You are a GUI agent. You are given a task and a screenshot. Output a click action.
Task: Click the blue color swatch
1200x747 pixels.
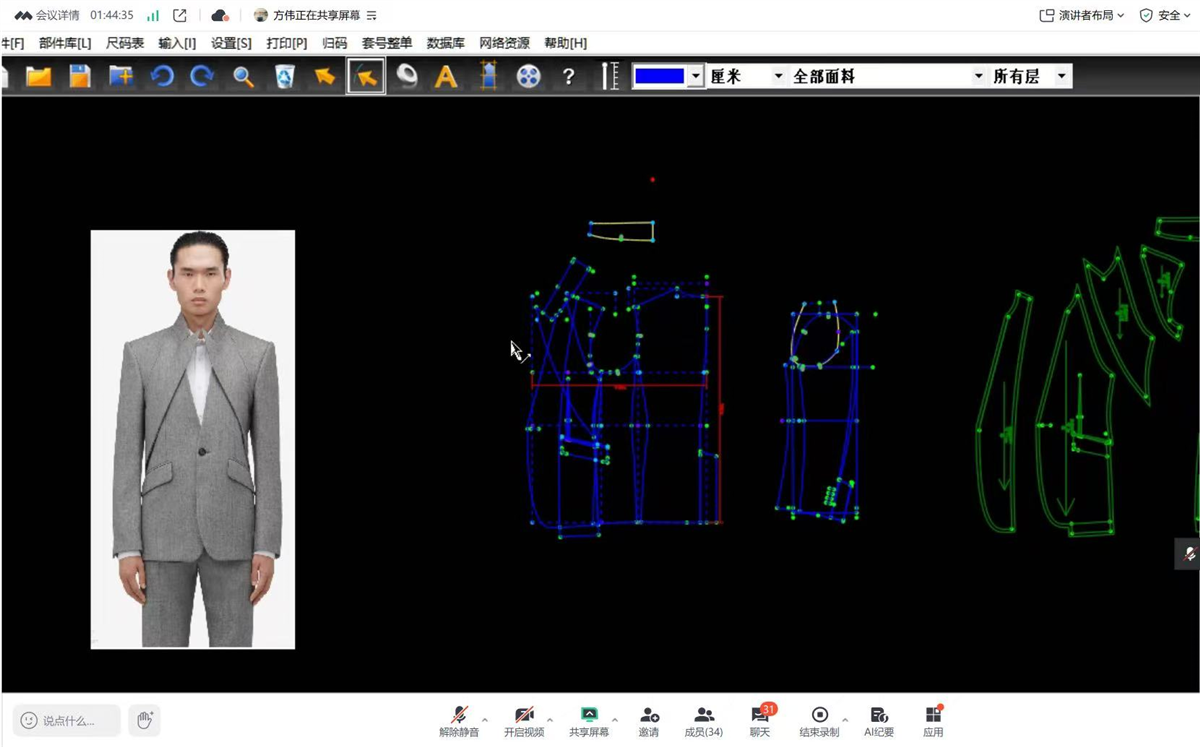pos(659,76)
